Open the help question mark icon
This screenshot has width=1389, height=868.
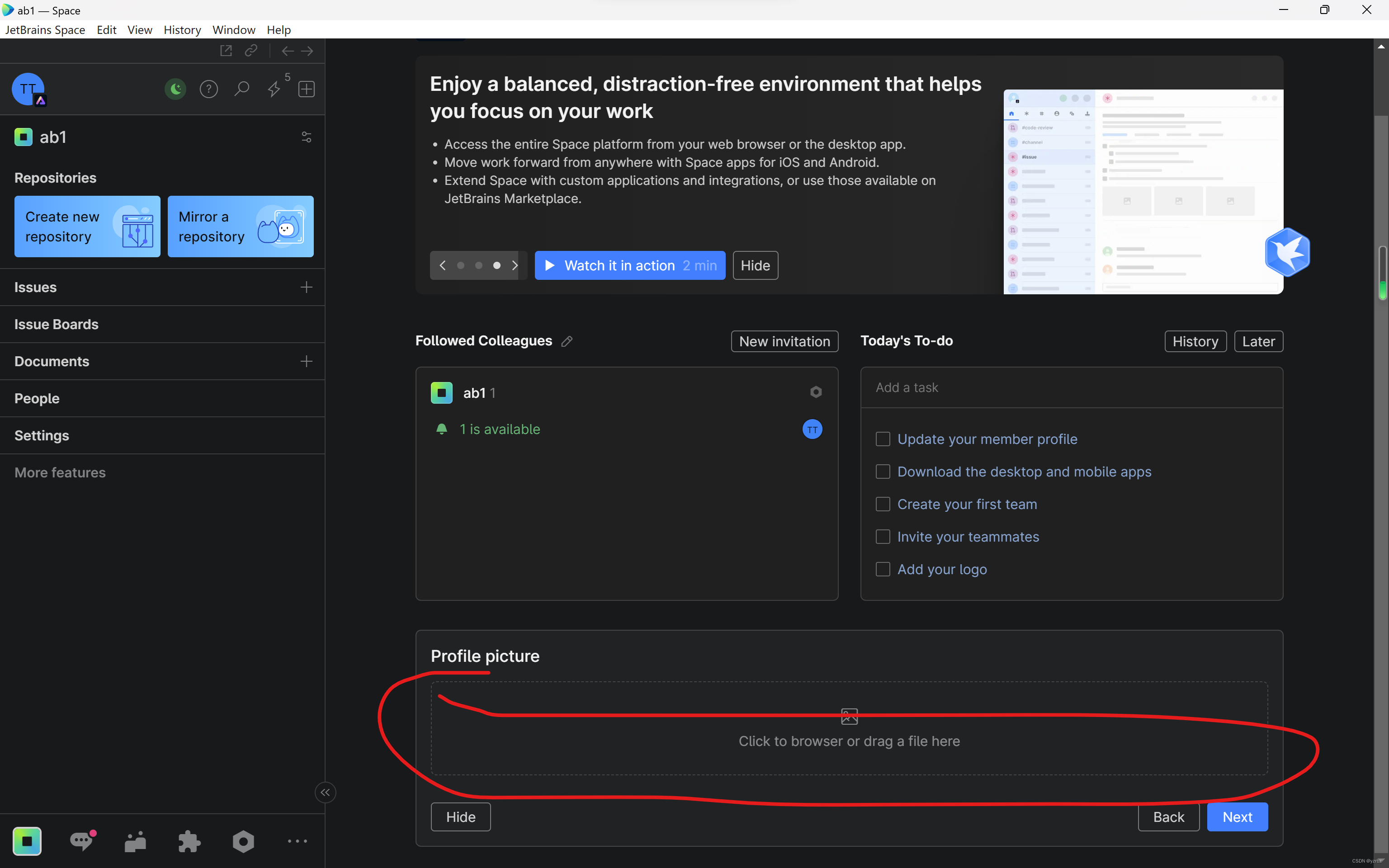coord(208,89)
